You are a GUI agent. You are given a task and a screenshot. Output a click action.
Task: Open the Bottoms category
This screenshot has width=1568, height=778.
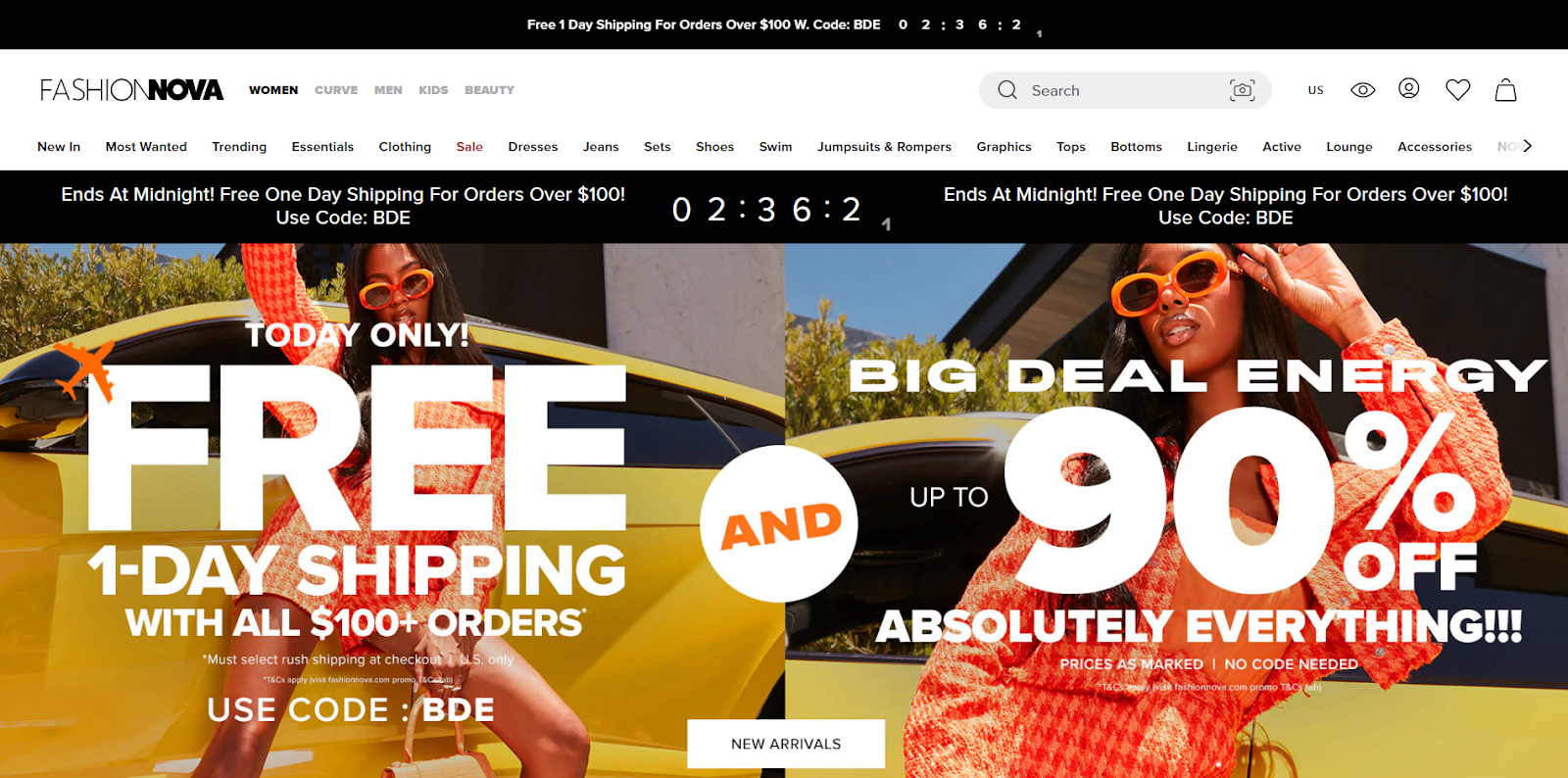[x=1136, y=147]
